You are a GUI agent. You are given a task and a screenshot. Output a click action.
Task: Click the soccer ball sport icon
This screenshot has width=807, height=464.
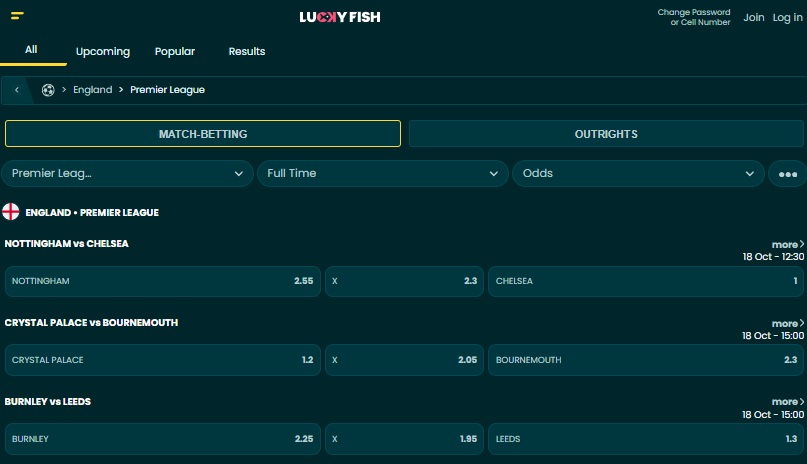click(x=48, y=90)
